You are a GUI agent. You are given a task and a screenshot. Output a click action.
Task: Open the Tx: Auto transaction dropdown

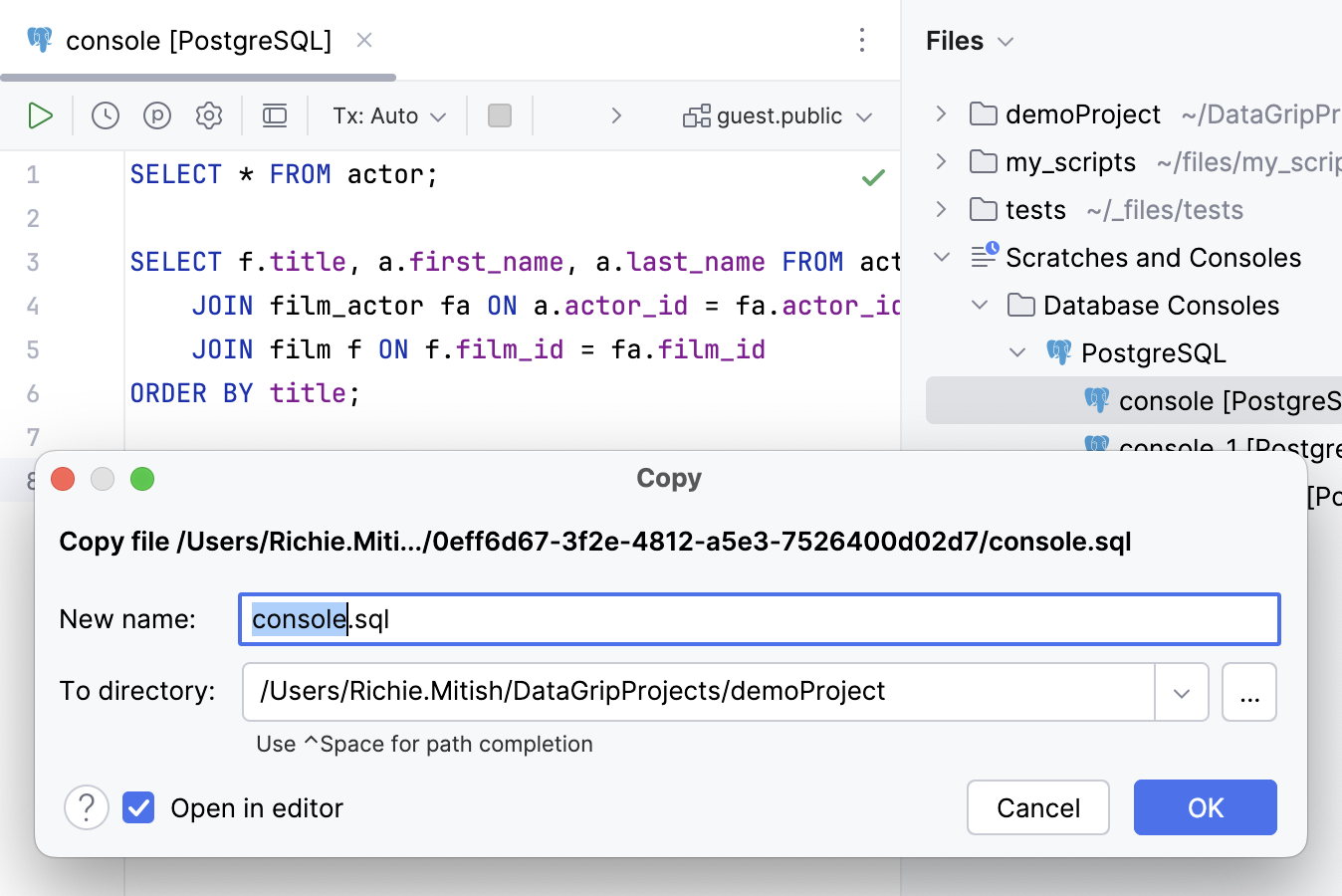click(386, 115)
